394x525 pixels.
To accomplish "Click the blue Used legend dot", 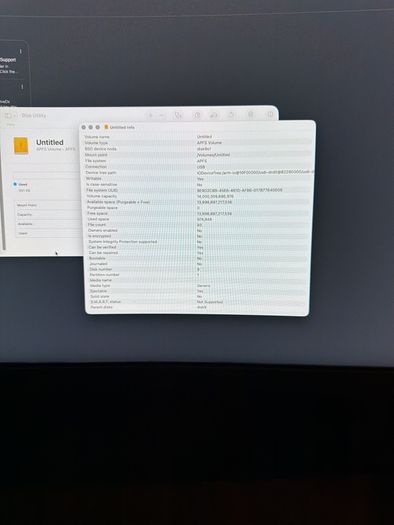I will [x=15, y=184].
